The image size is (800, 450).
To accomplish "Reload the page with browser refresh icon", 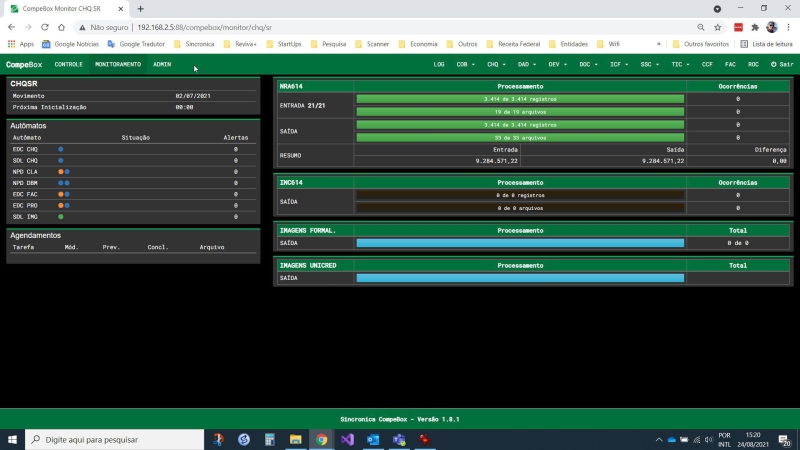I will (x=45, y=27).
